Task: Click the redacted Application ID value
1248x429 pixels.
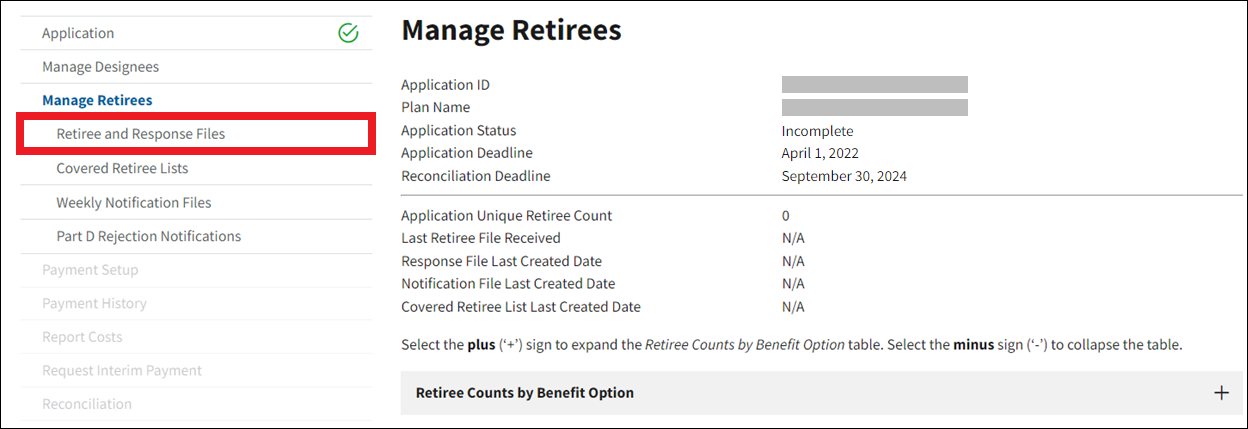Action: (x=874, y=85)
